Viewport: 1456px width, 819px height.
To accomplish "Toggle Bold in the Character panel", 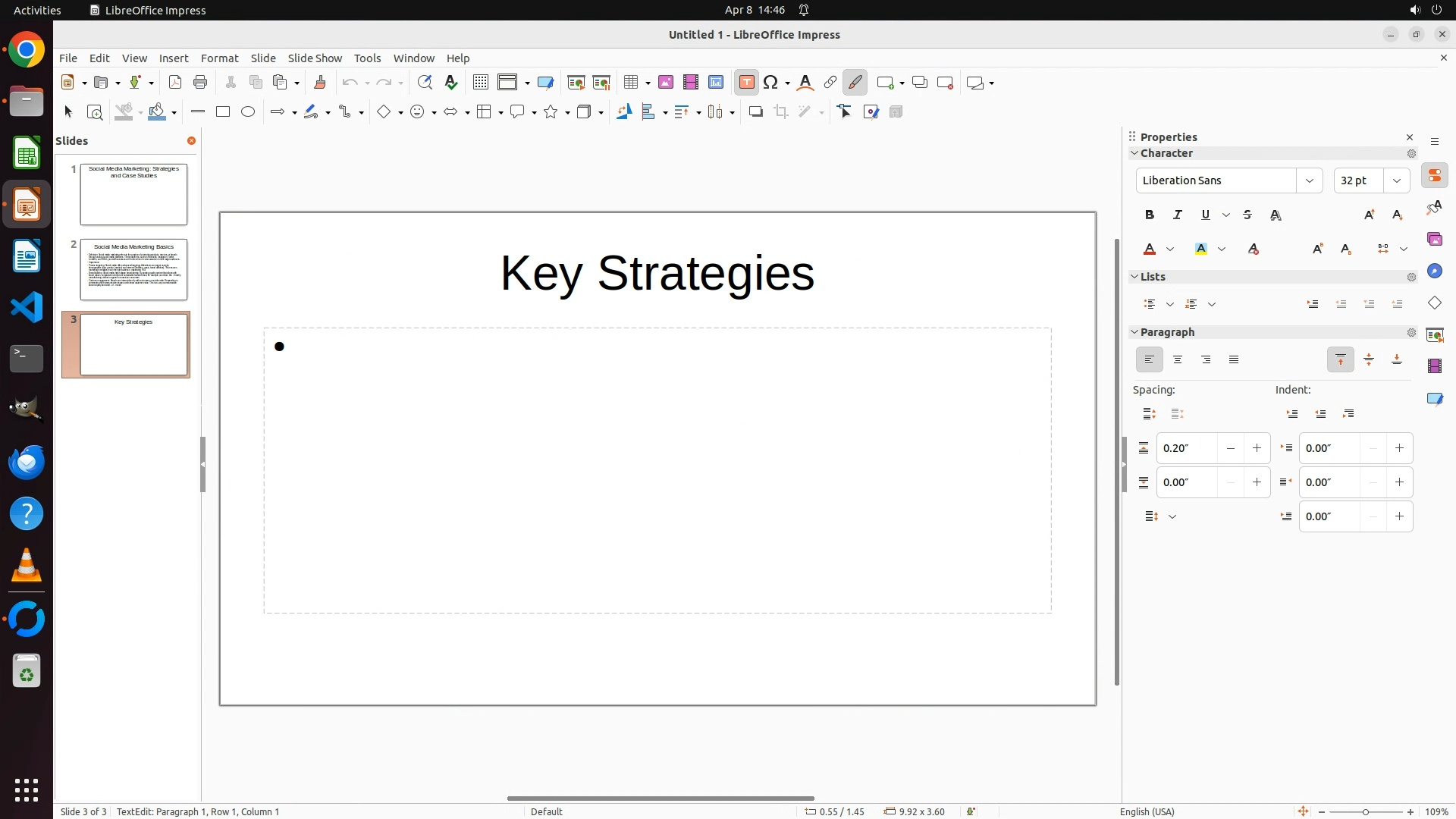I will click(x=1150, y=215).
